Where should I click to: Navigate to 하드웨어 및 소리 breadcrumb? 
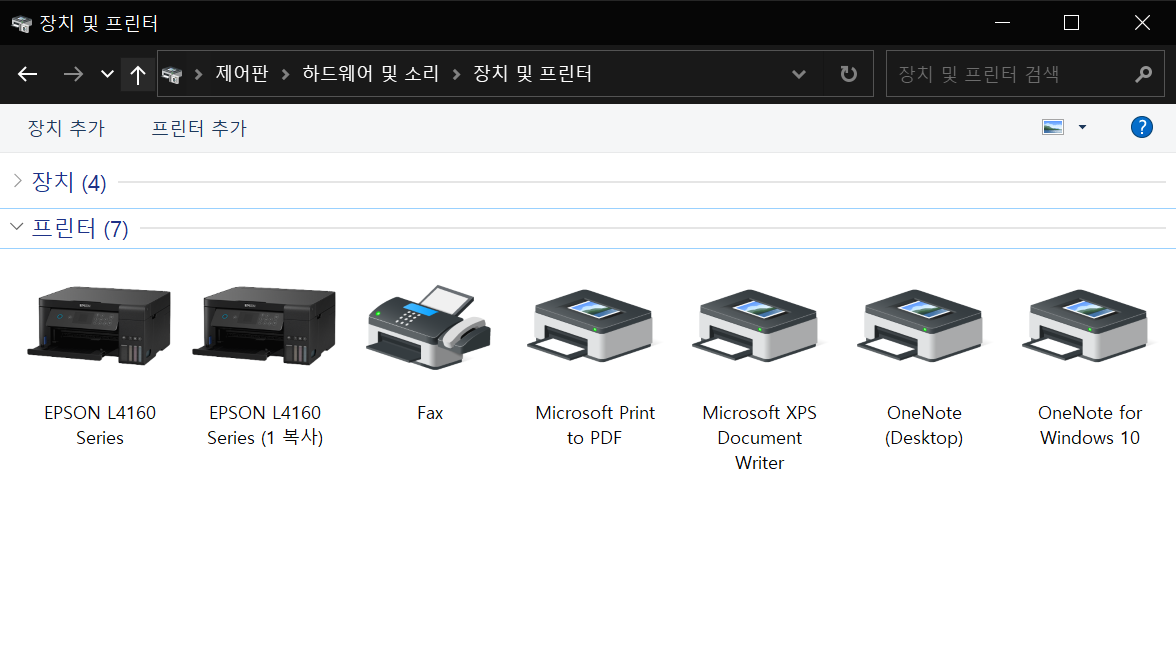[370, 74]
